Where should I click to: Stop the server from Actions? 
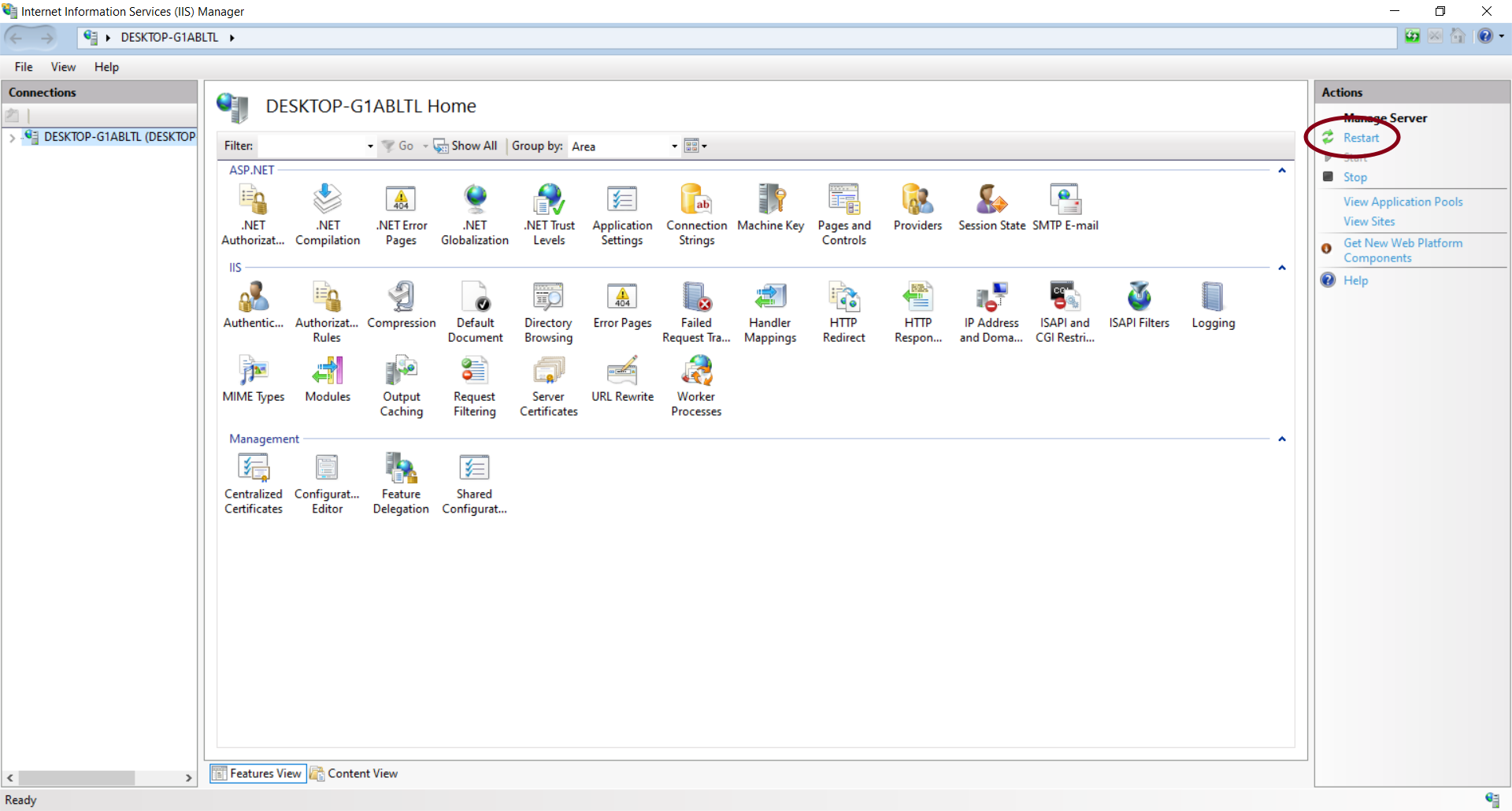point(1354,177)
